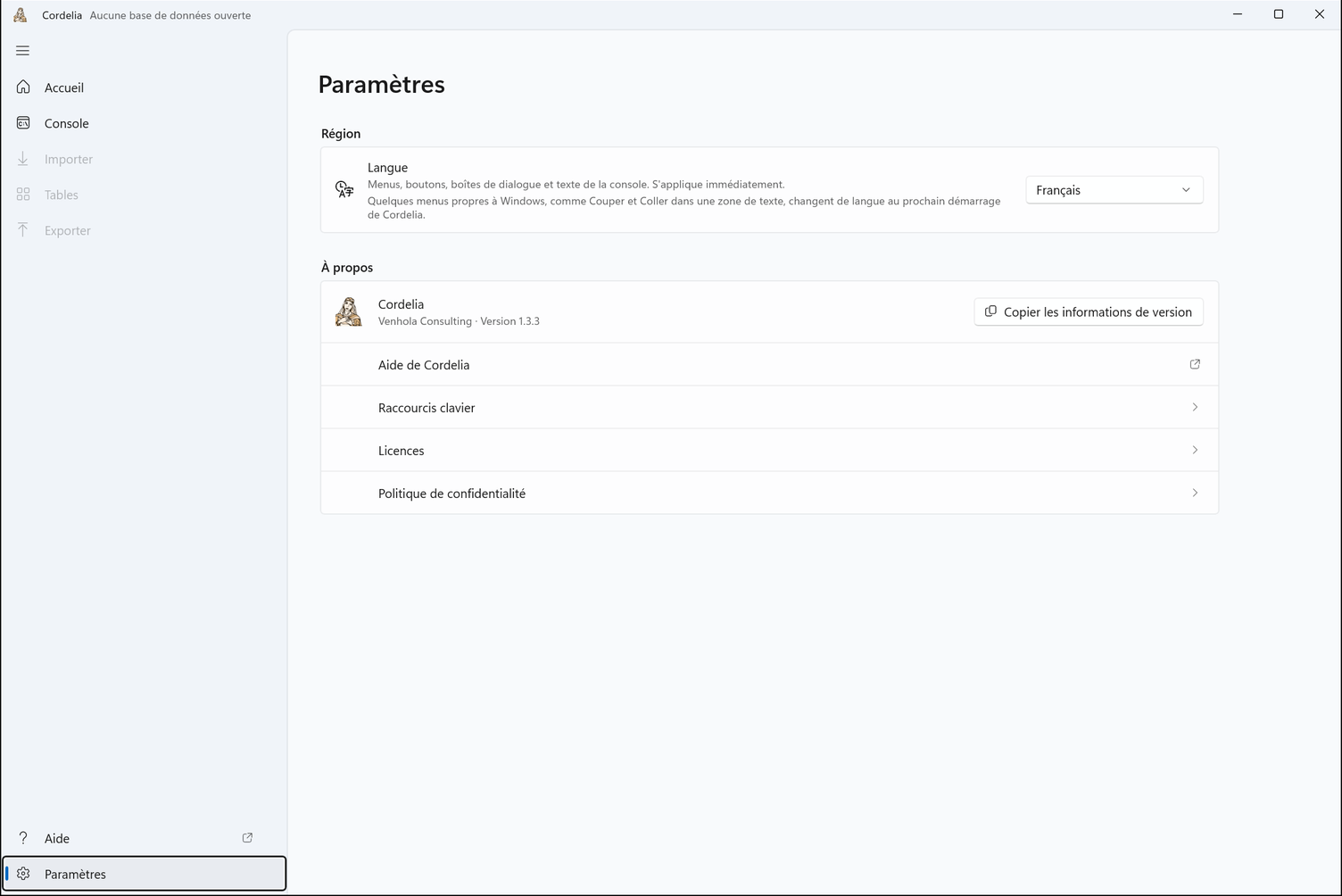
Task: Click the Accueil home icon
Action: (x=23, y=87)
